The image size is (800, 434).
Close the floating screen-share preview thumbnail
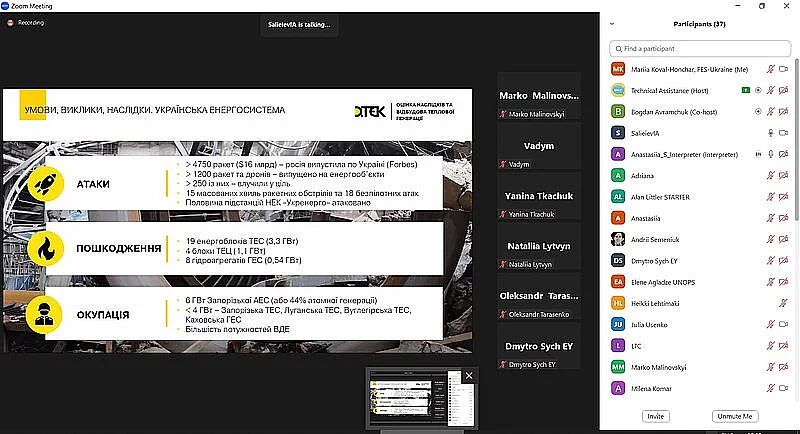[469, 376]
